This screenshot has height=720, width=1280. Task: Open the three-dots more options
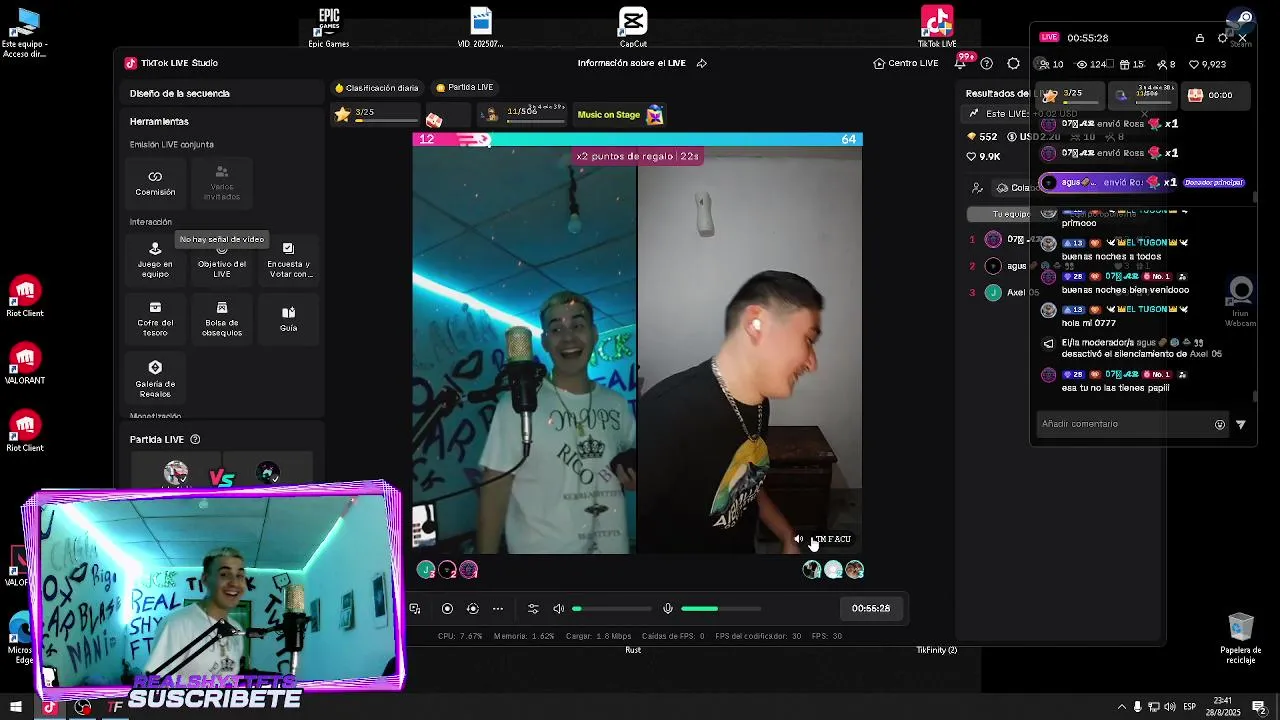tap(498, 608)
